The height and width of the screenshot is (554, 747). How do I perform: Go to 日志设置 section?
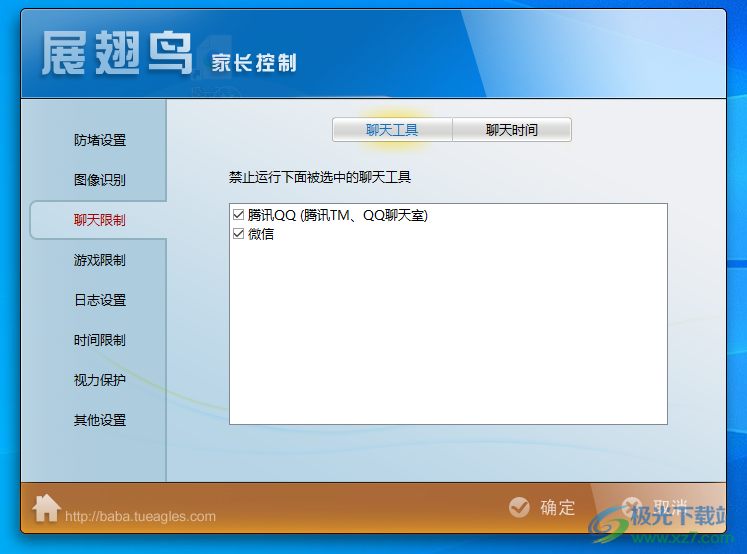pyautogui.click(x=100, y=300)
